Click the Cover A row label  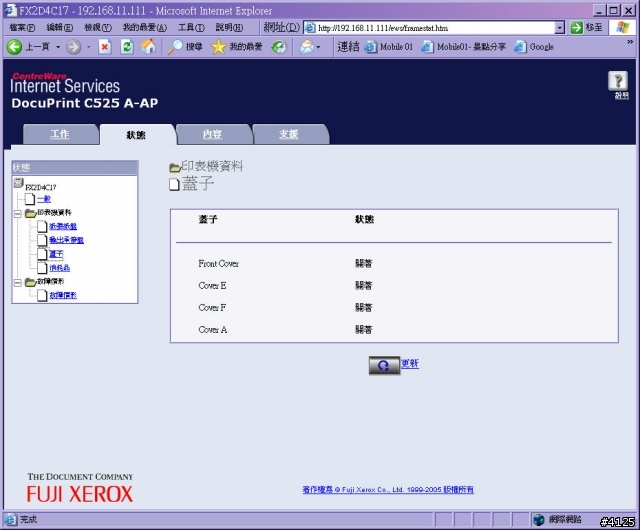tap(213, 330)
